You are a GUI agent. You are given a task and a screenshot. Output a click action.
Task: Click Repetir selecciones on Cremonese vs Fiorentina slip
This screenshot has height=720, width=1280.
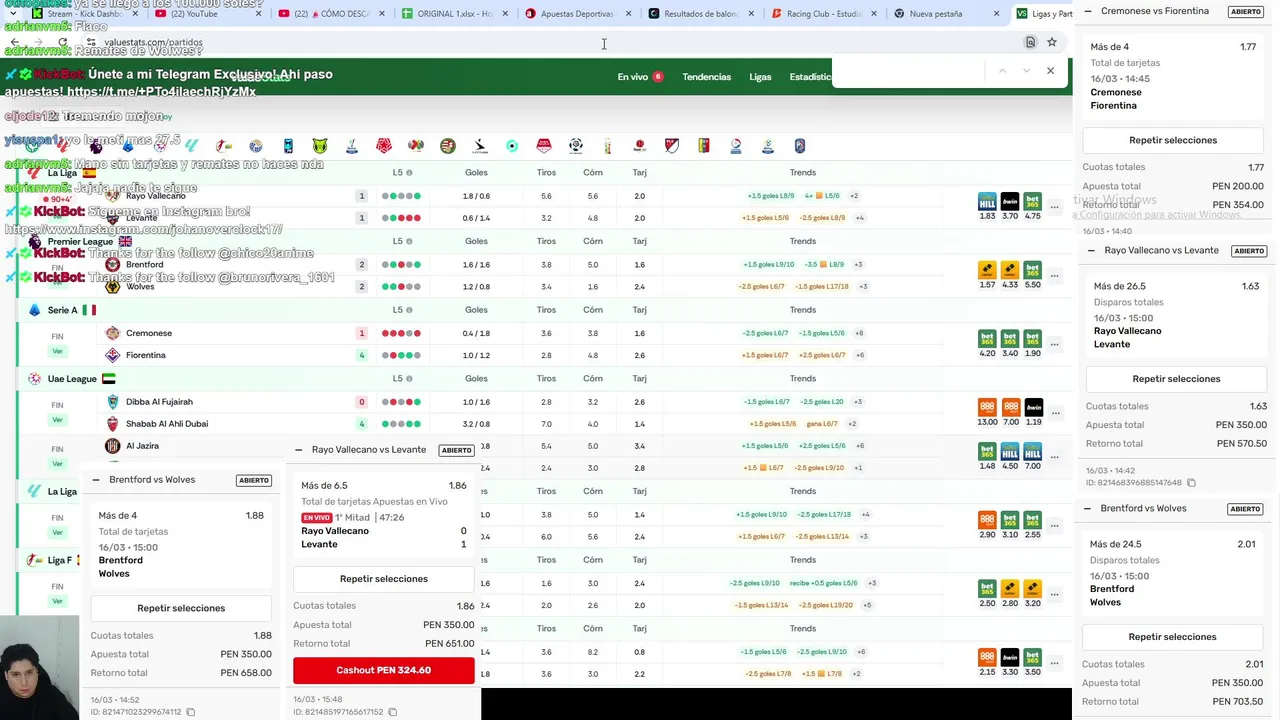(x=1173, y=140)
